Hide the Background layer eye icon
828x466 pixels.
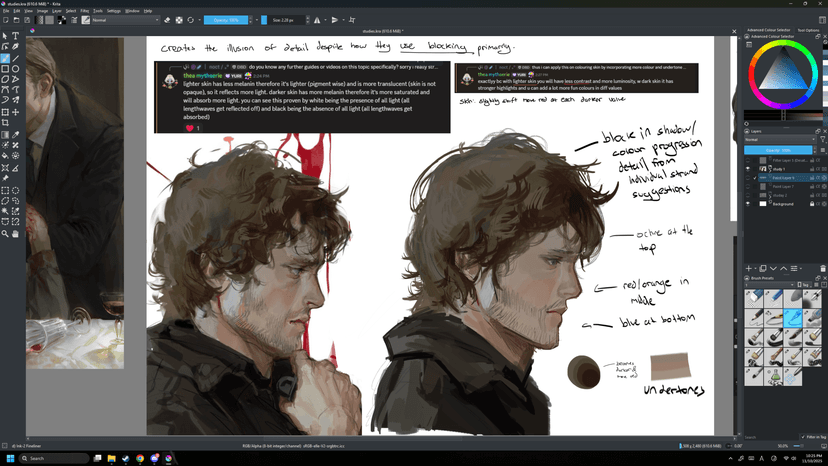click(748, 203)
